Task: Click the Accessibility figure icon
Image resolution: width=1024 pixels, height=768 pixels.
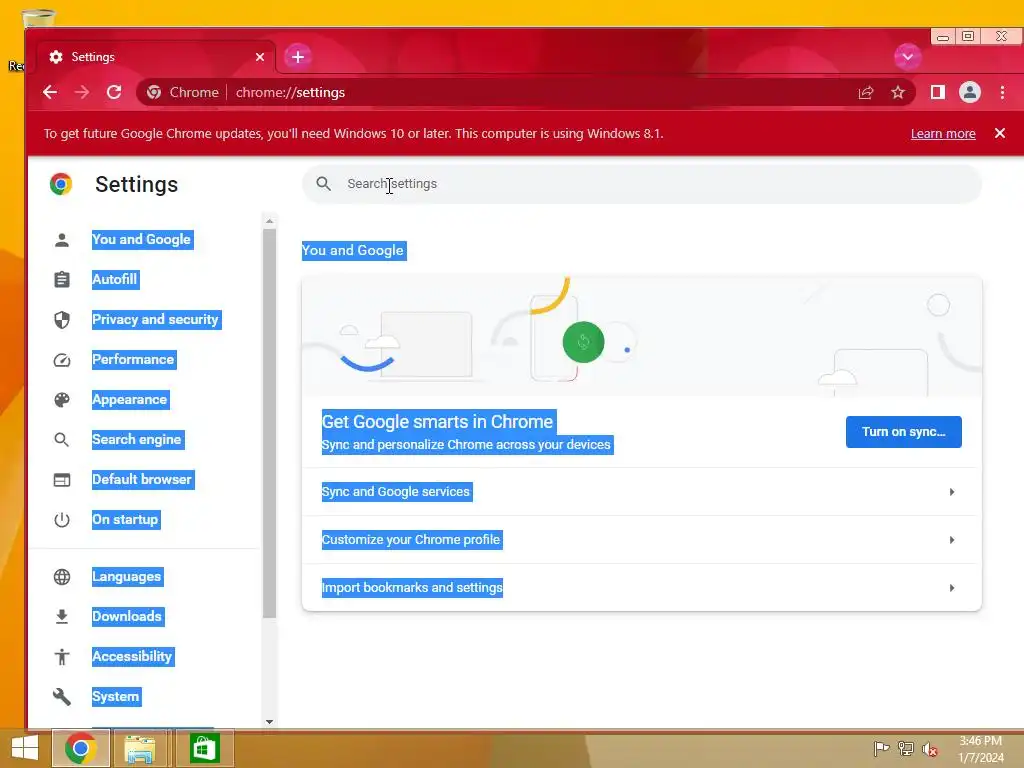Action: tap(62, 656)
